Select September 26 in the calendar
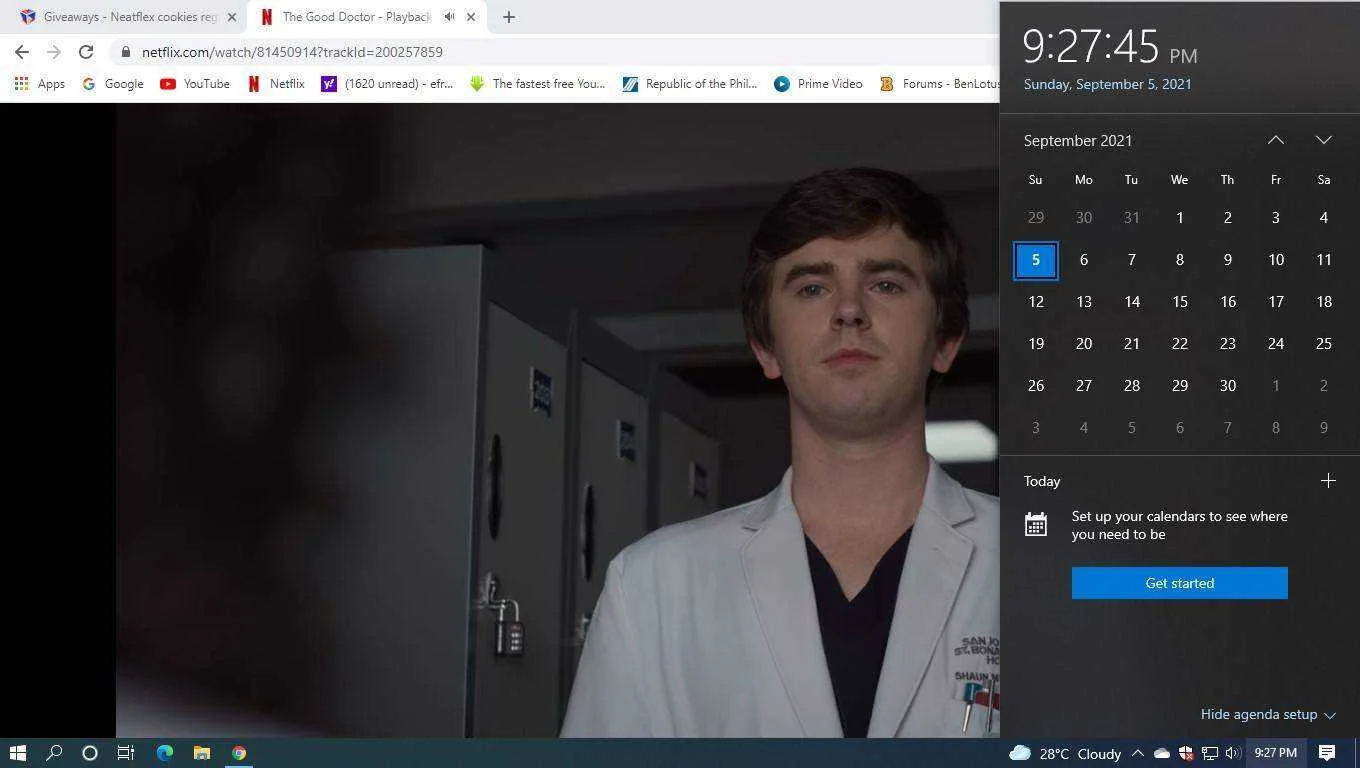 click(1035, 386)
